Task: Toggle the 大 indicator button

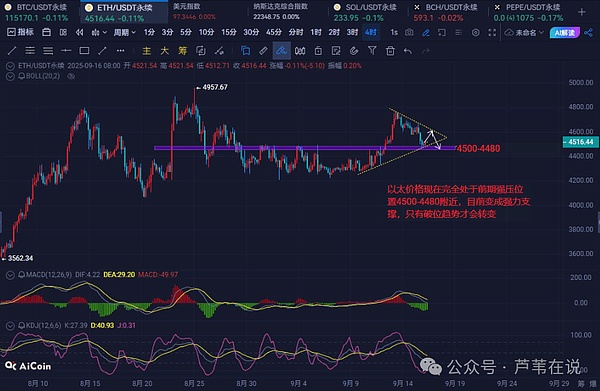Action: 165,51
